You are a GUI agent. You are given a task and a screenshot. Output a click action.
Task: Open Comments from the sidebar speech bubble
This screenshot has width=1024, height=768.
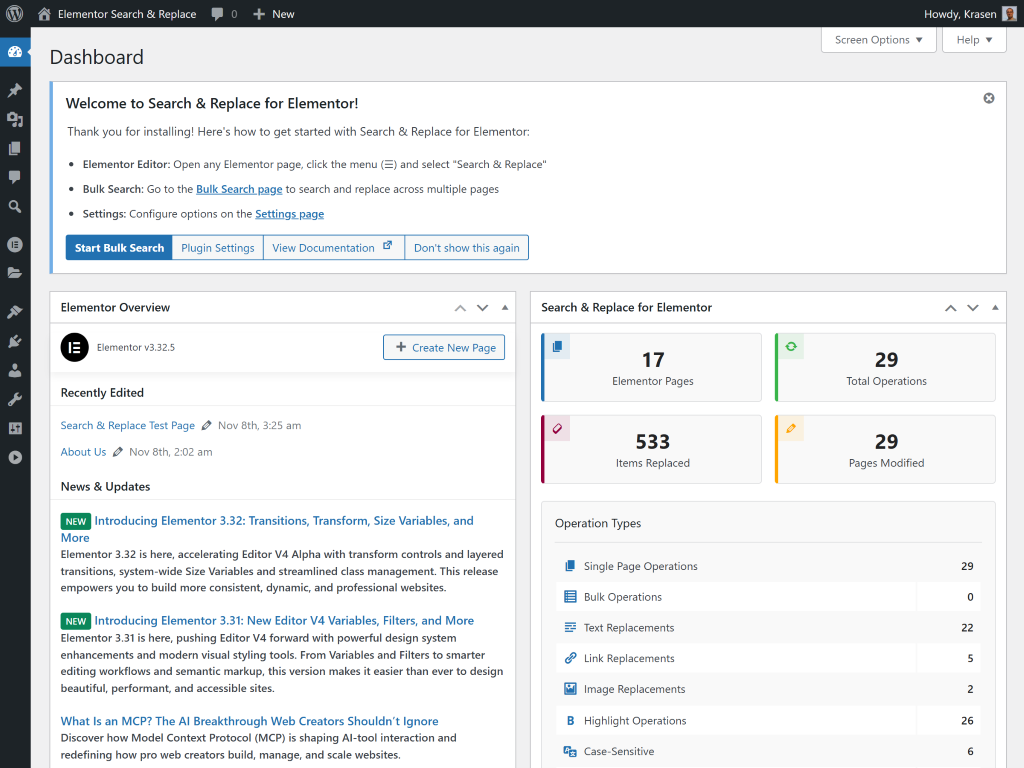[x=15, y=177]
